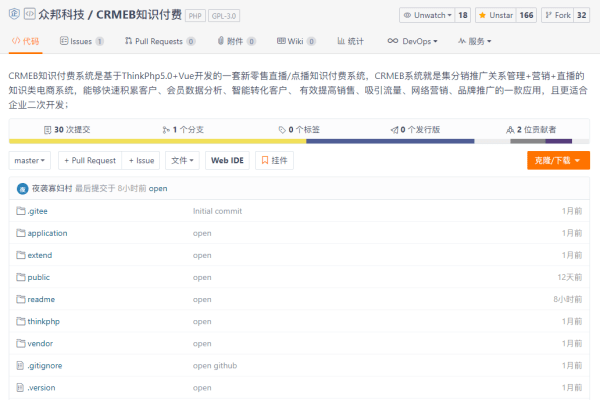The width and height of the screenshot is (600, 400).
Task: Open the vendor folder
Action: pos(40,343)
